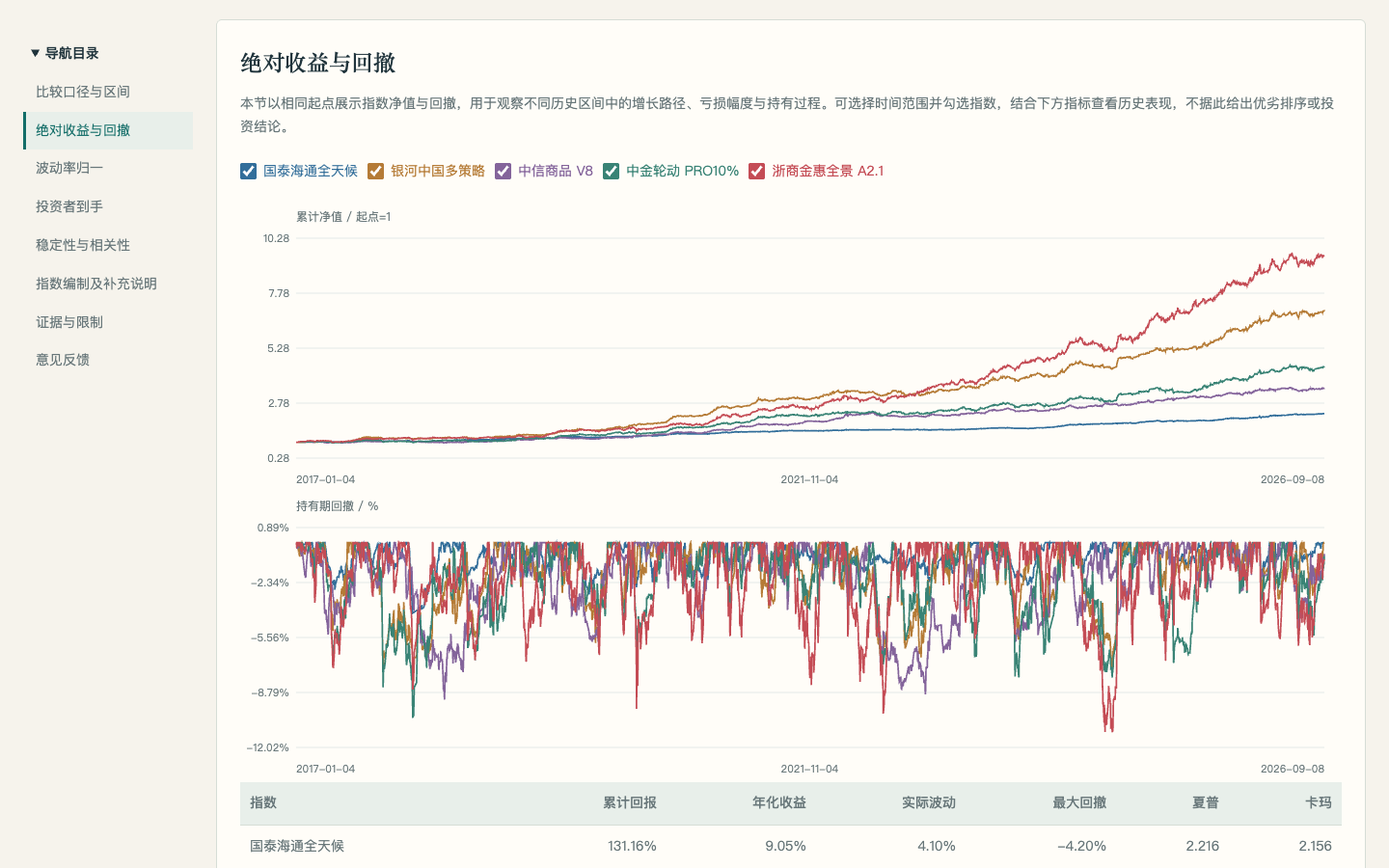
Task: Click the 绝对收益与回撤 page heading
Action: (318, 63)
